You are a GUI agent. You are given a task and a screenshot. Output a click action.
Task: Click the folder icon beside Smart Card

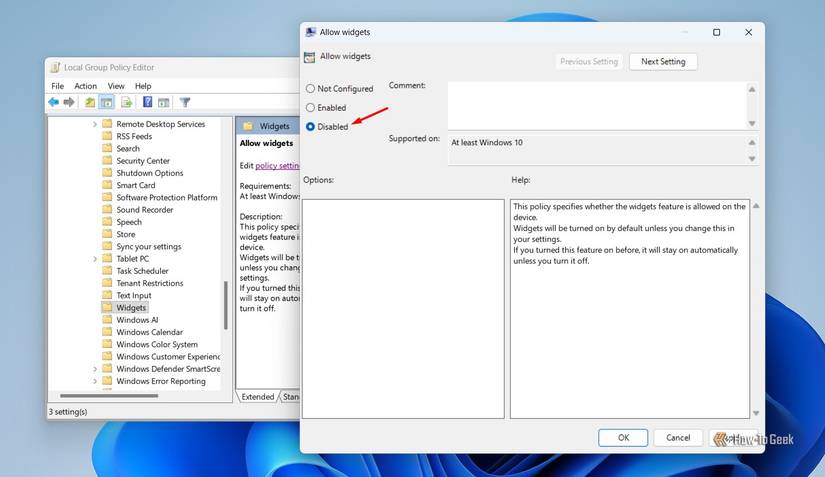point(107,185)
